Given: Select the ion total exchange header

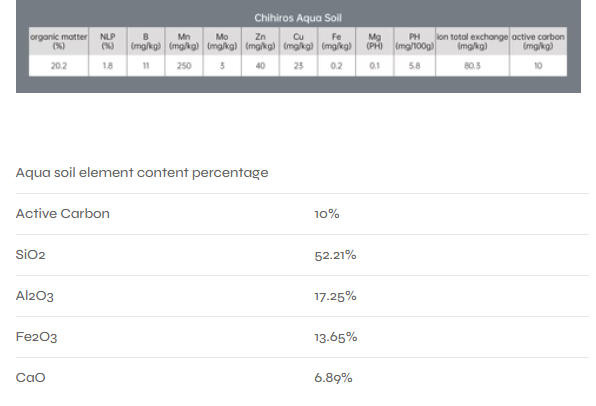Looking at the screenshot, I should click(x=472, y=41).
